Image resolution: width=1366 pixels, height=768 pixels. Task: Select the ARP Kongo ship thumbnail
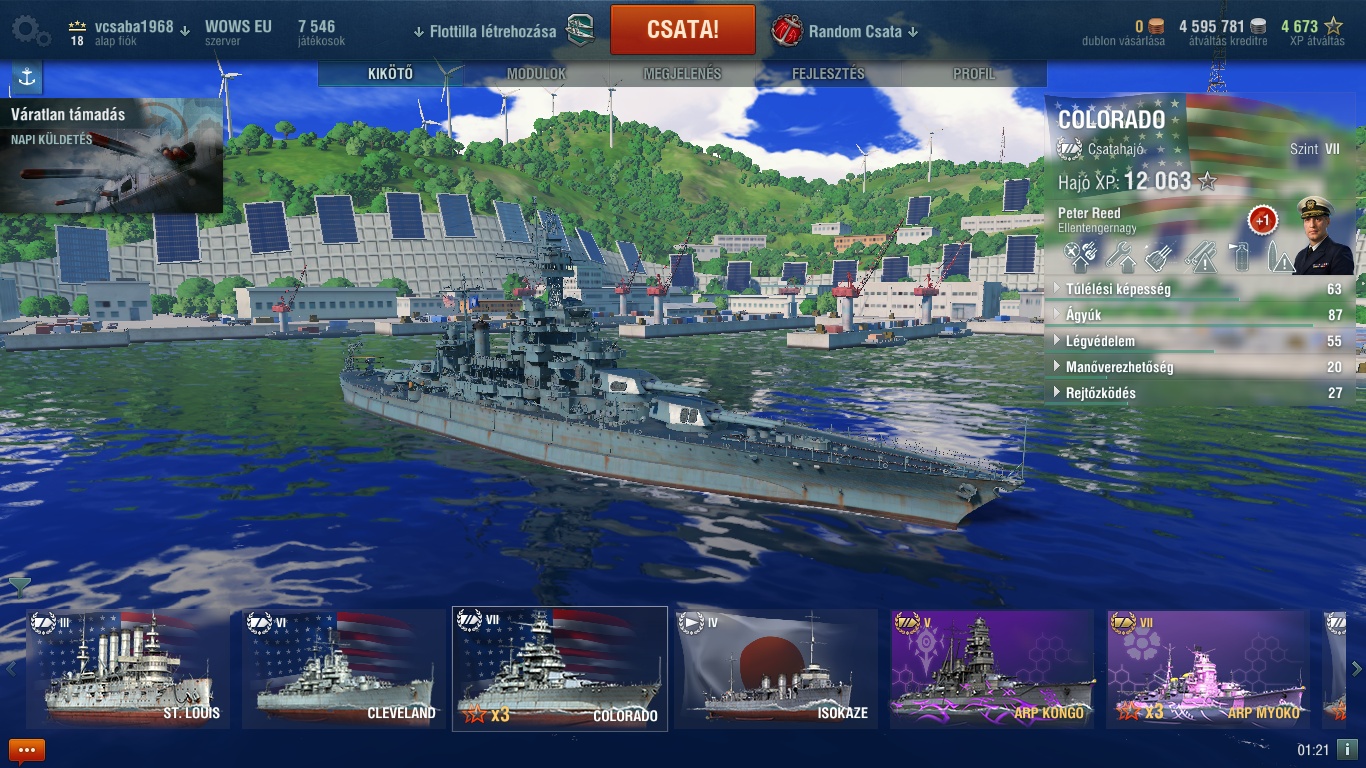click(x=992, y=668)
